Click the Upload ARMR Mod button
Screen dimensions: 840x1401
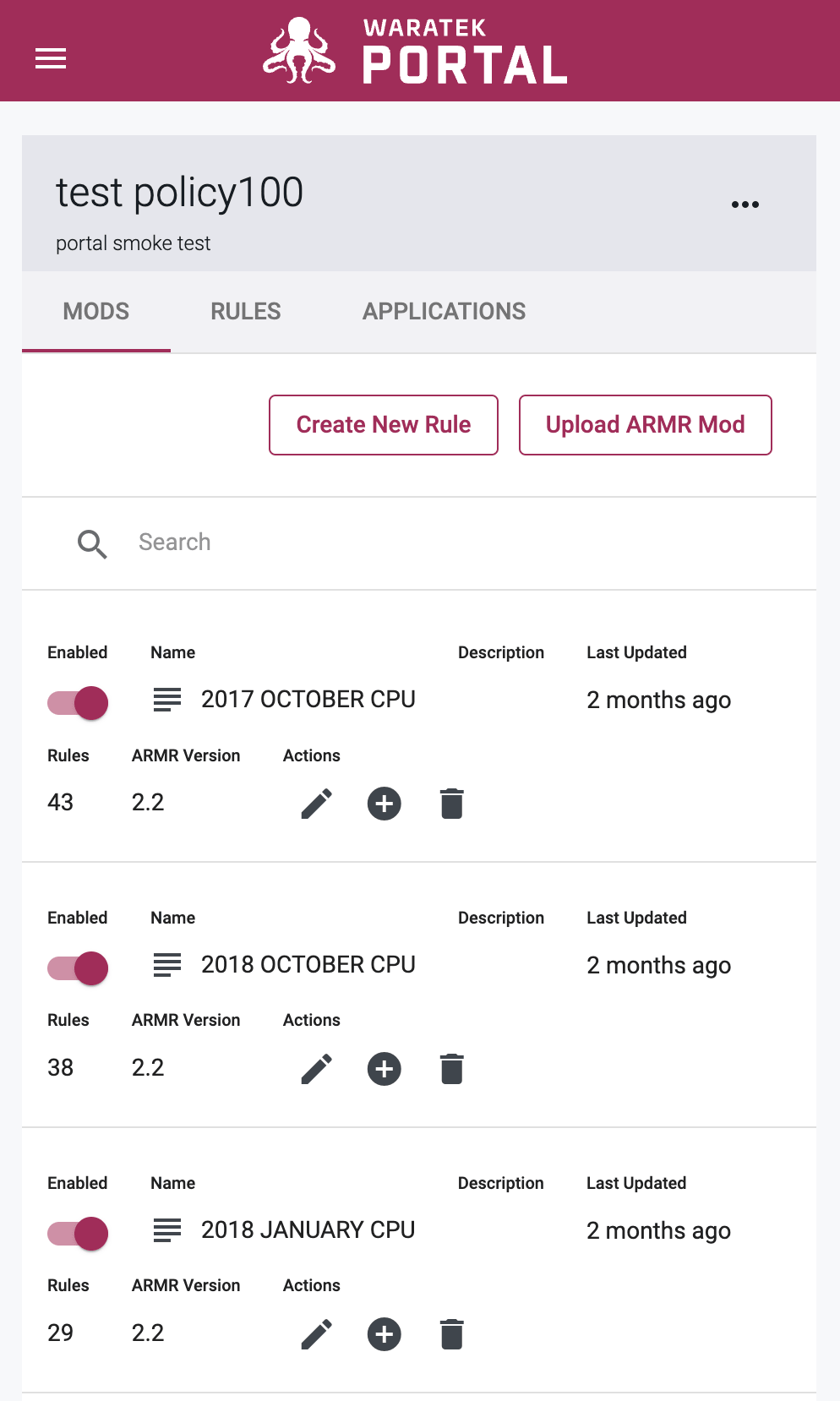(646, 425)
